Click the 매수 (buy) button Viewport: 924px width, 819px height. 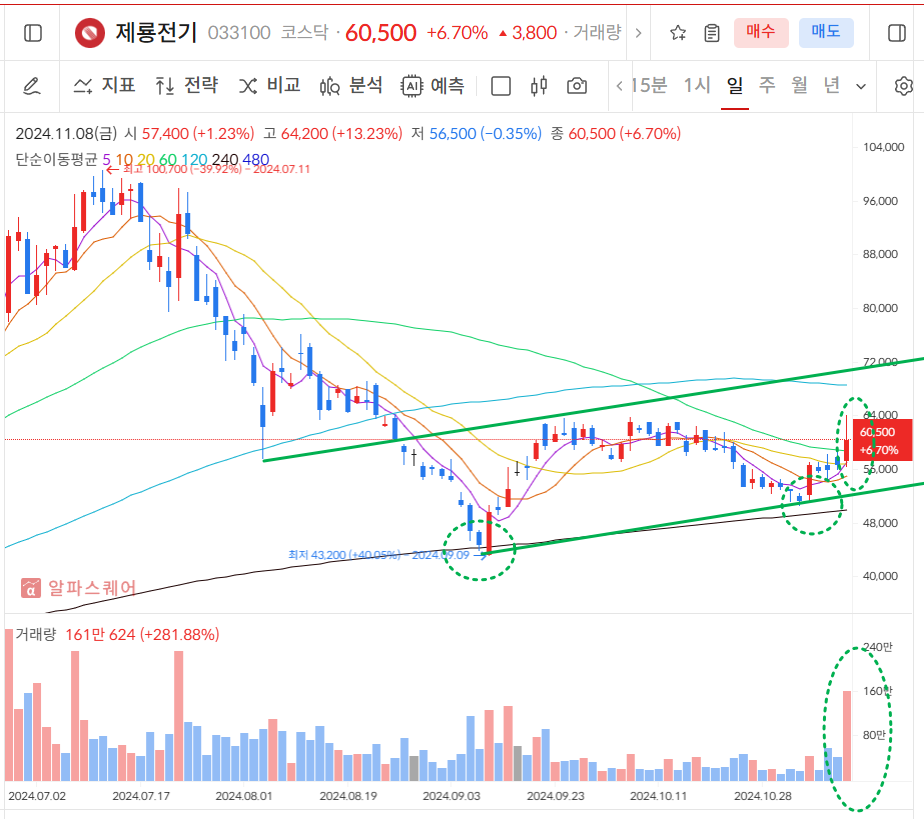coord(760,32)
